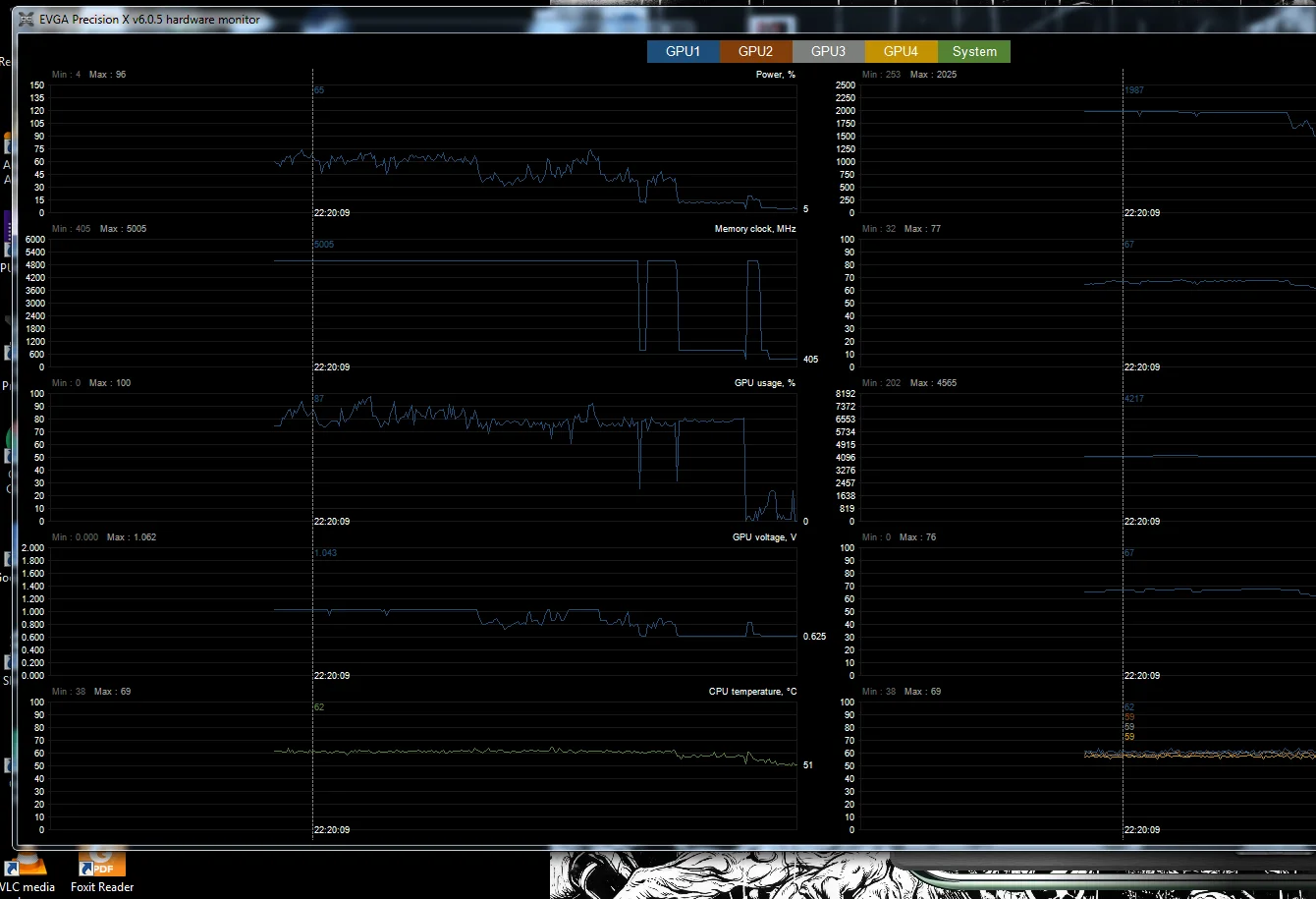Click the 22:20:09 timestamp under Memory clock graph
1316x899 pixels.
coord(332,366)
